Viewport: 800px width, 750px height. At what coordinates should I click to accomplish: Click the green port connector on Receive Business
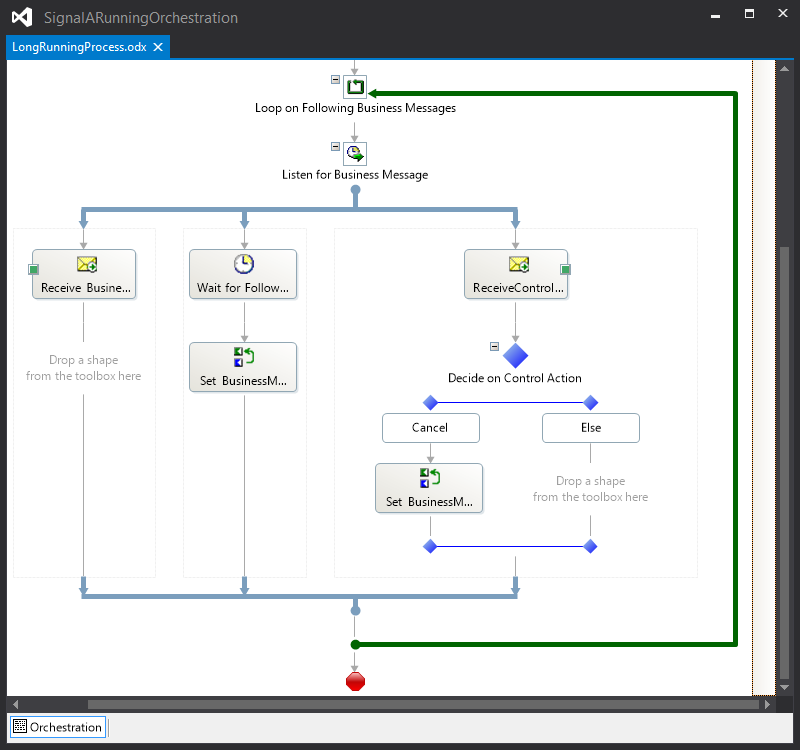point(34,269)
